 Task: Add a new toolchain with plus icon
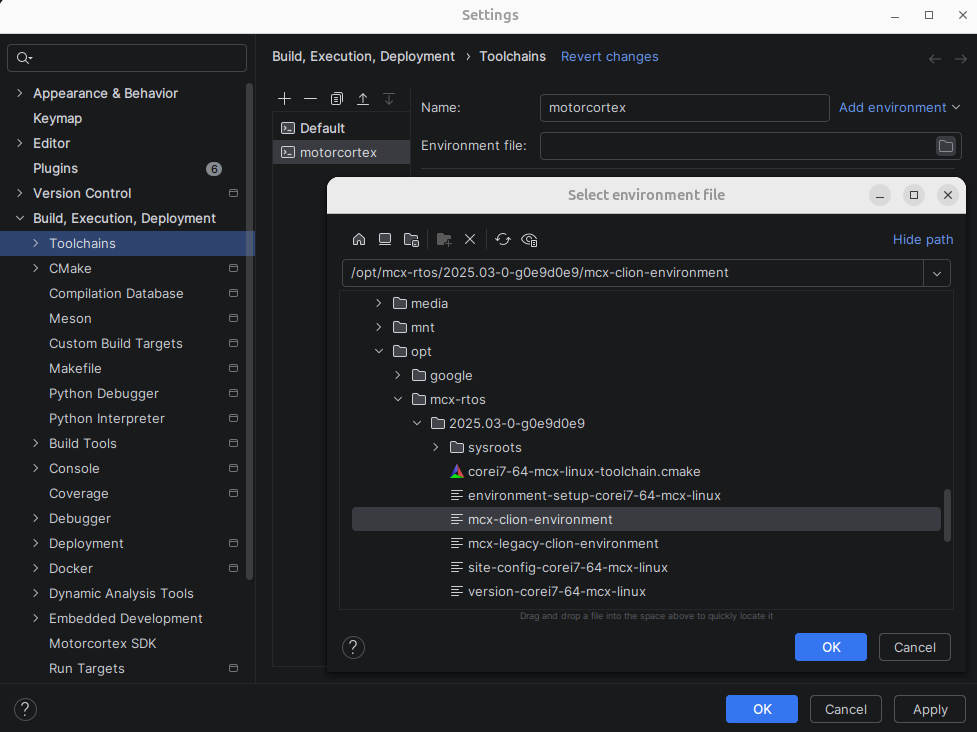285,99
